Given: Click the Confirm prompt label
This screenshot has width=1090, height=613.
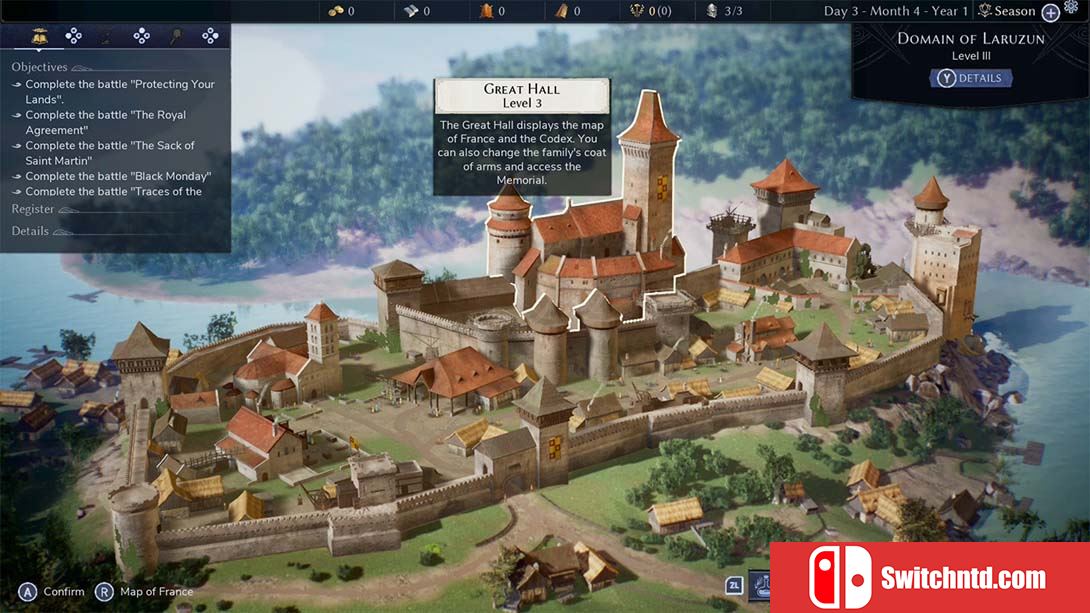Looking at the screenshot, I should [64, 592].
